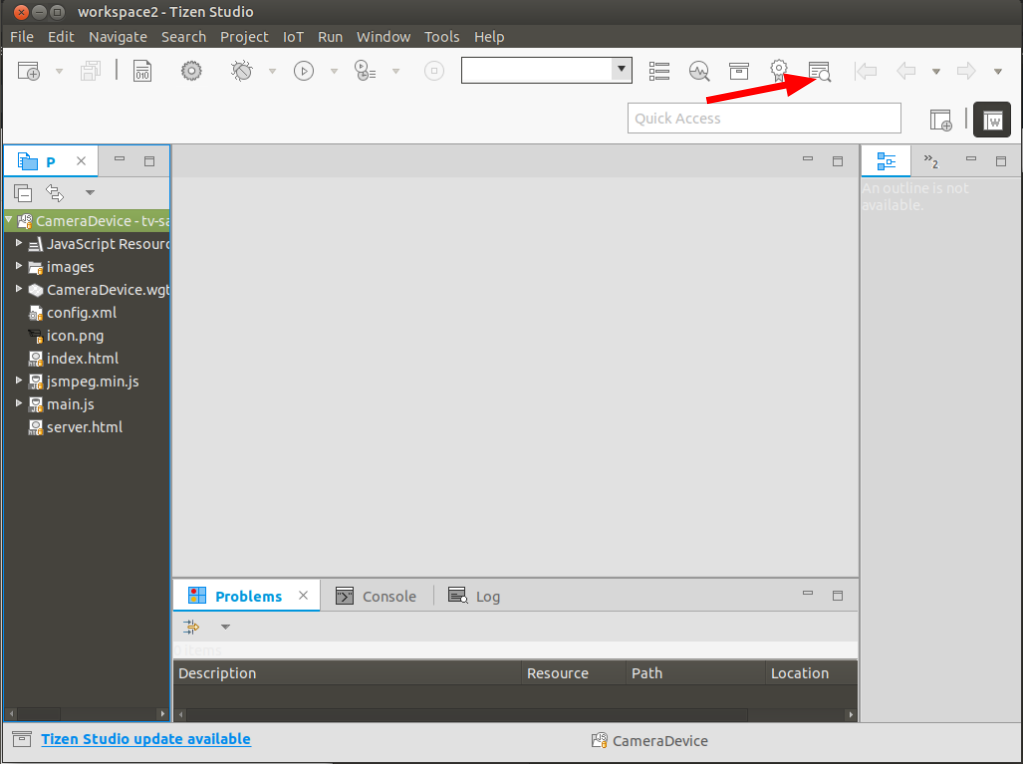Open the IoT menu
The height and width of the screenshot is (764, 1023).
coord(293,37)
